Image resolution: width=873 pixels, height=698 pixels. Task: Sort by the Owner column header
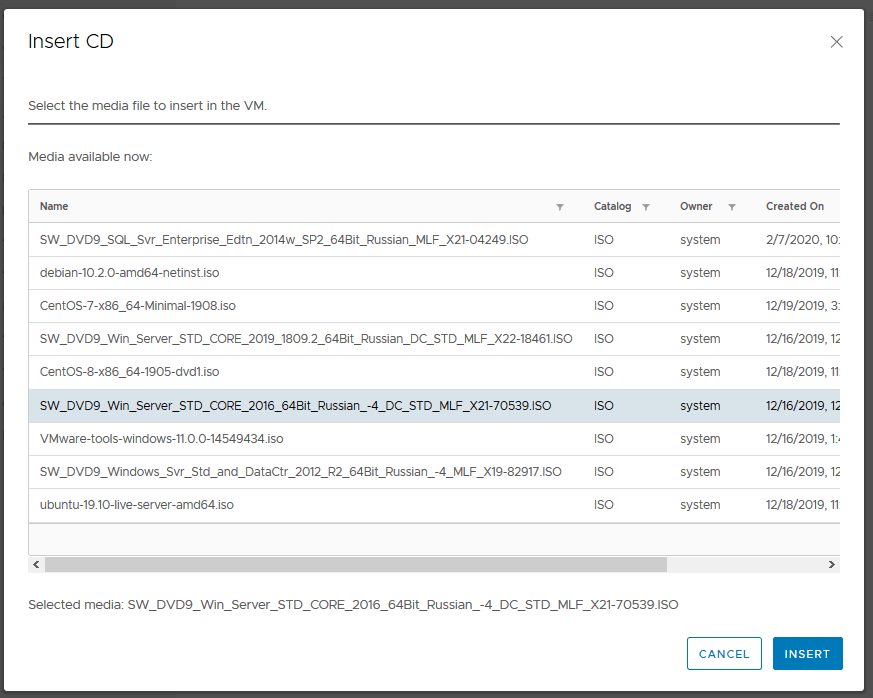click(696, 207)
